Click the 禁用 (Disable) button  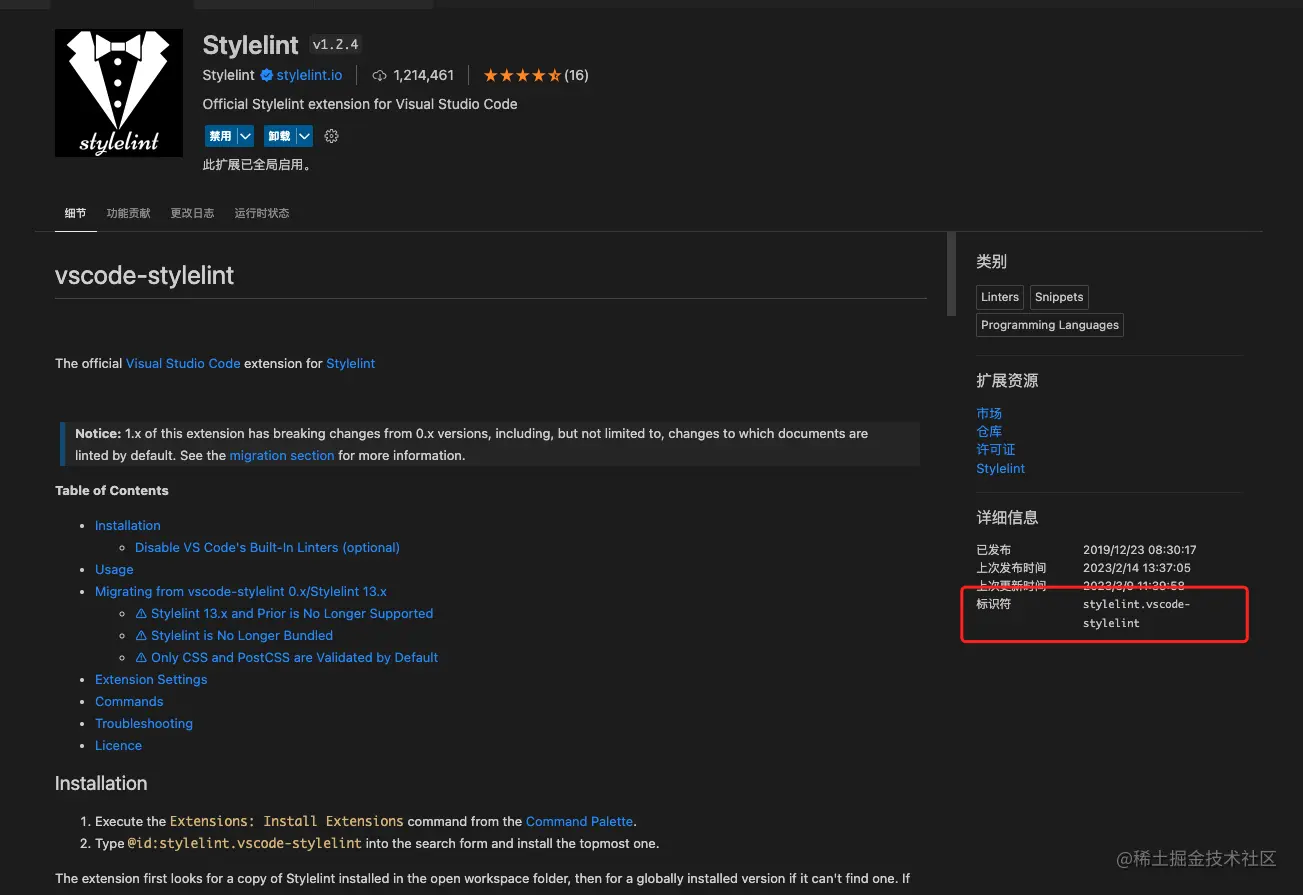[220, 136]
